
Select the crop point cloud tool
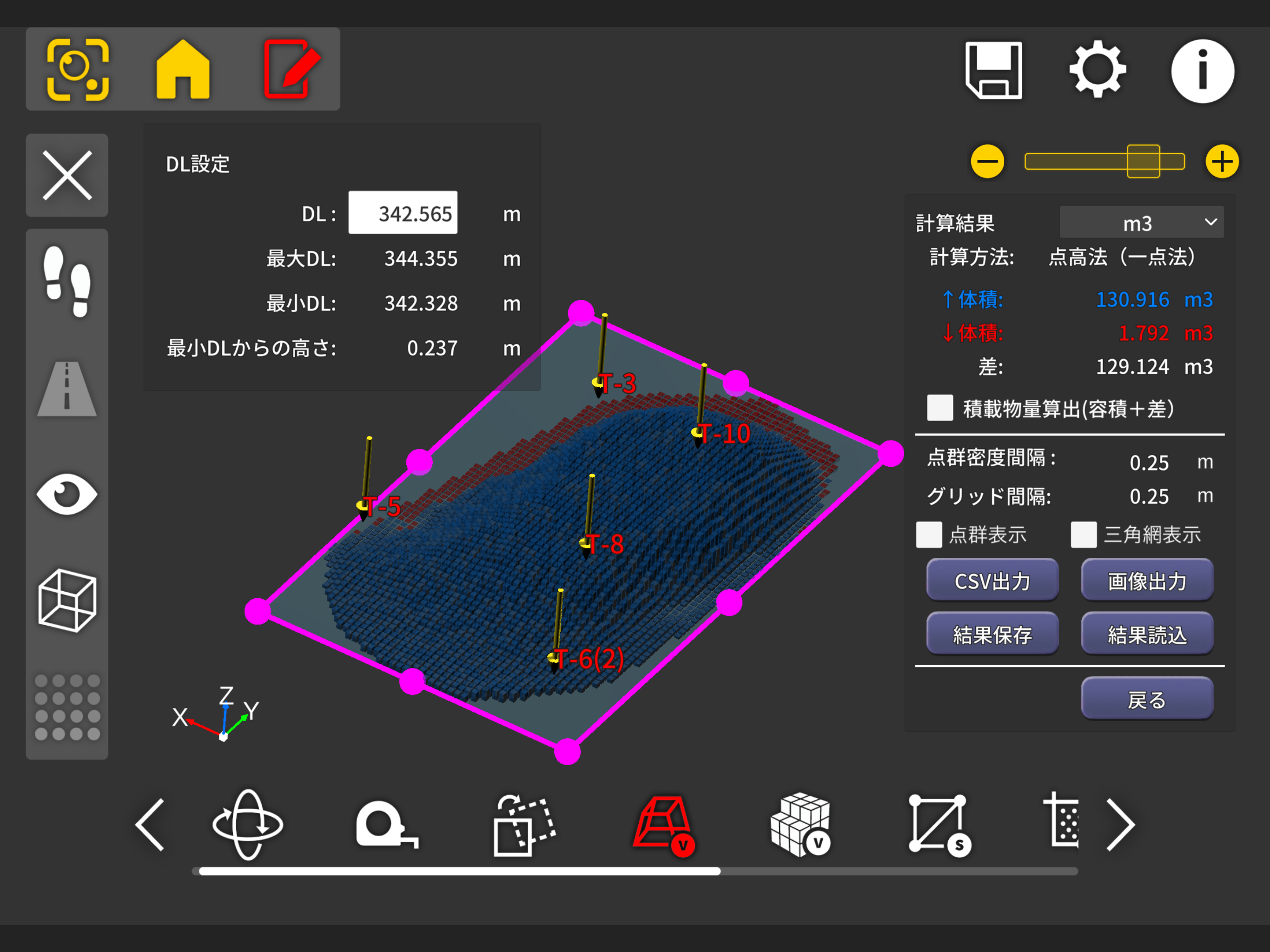(x=1061, y=820)
